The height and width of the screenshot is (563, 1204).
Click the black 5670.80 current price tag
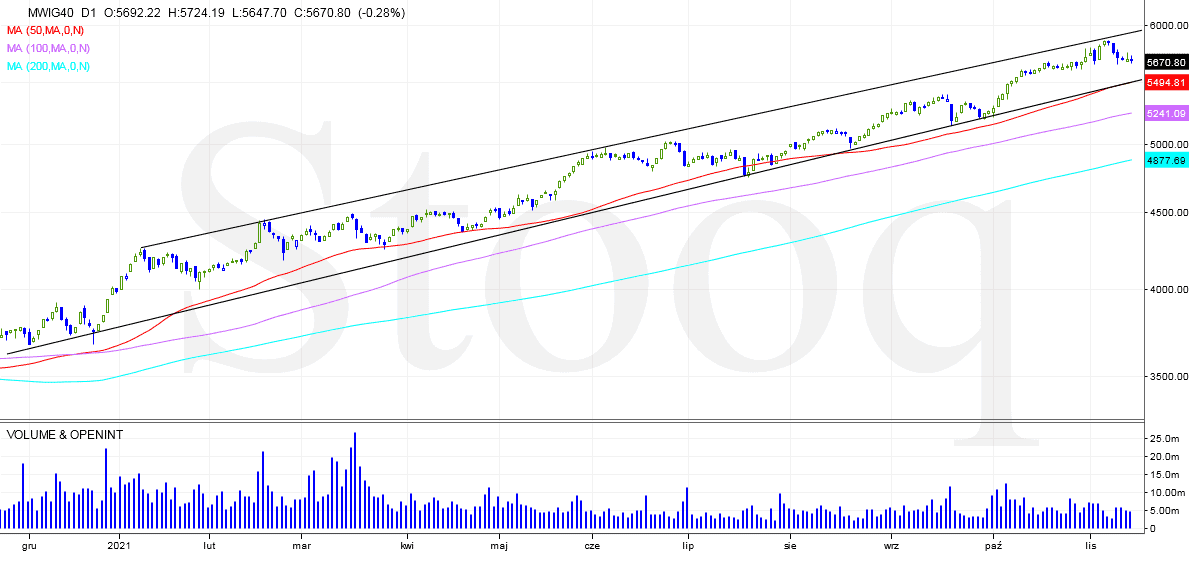[x=1166, y=62]
